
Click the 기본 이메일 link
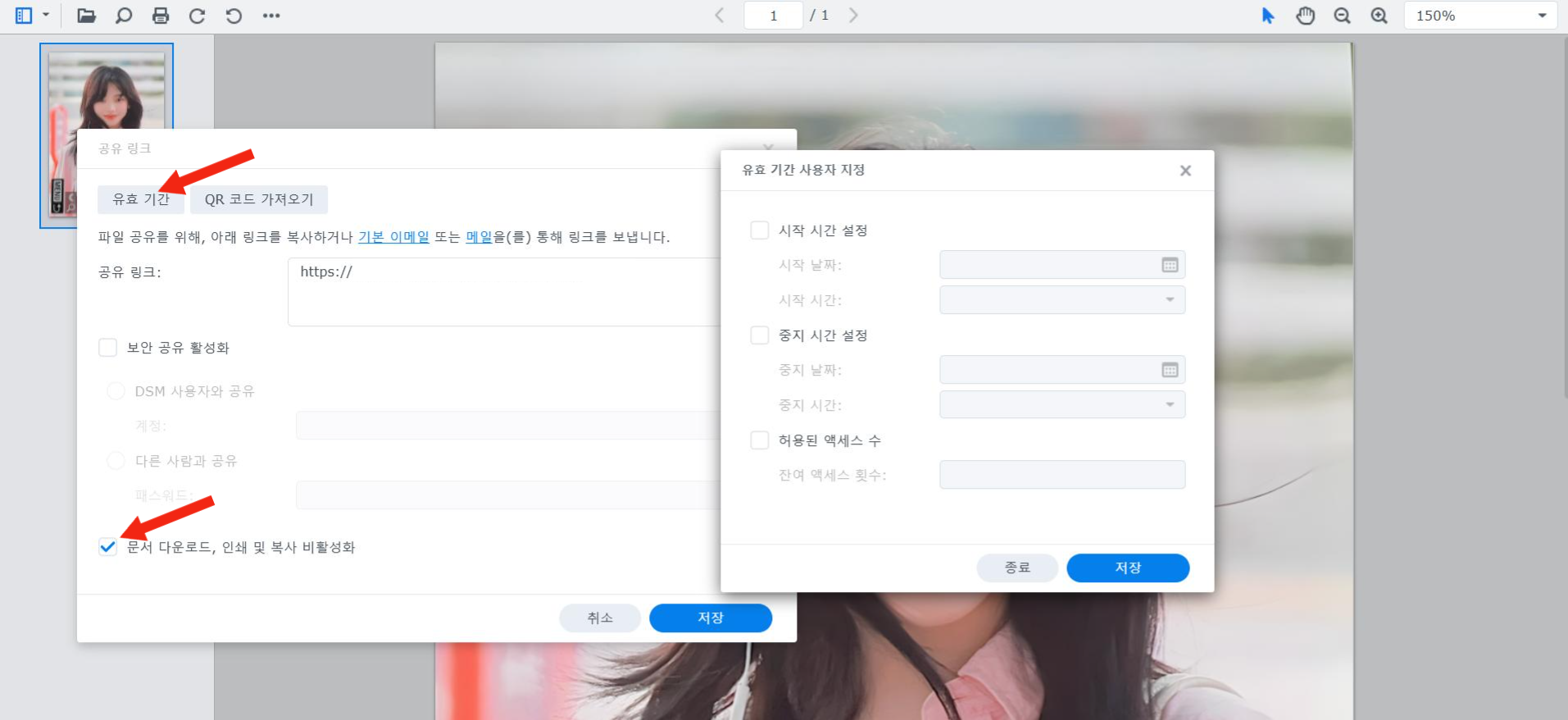[393, 237]
